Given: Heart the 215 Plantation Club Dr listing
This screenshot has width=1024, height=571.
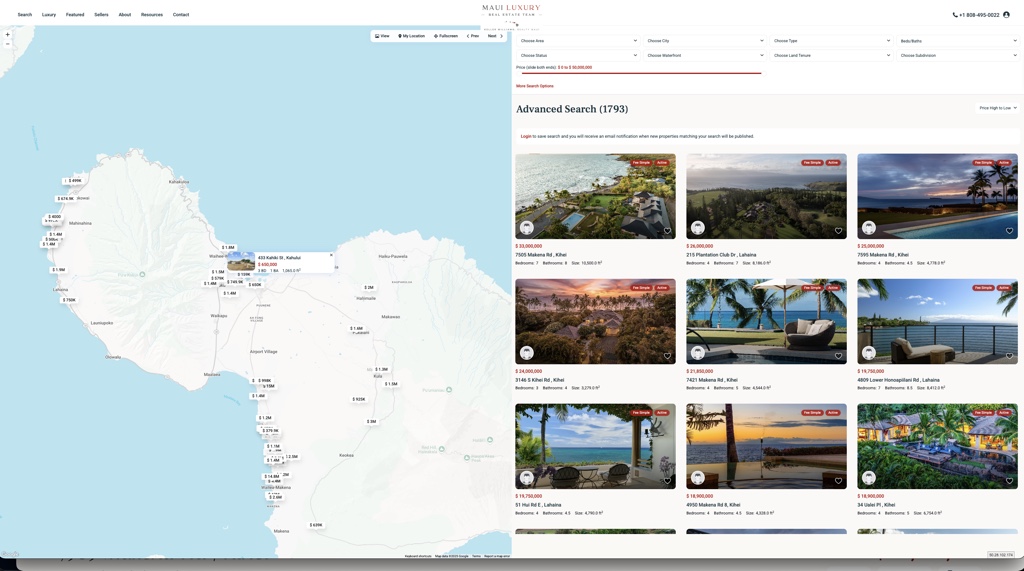Looking at the screenshot, I should [838, 231].
